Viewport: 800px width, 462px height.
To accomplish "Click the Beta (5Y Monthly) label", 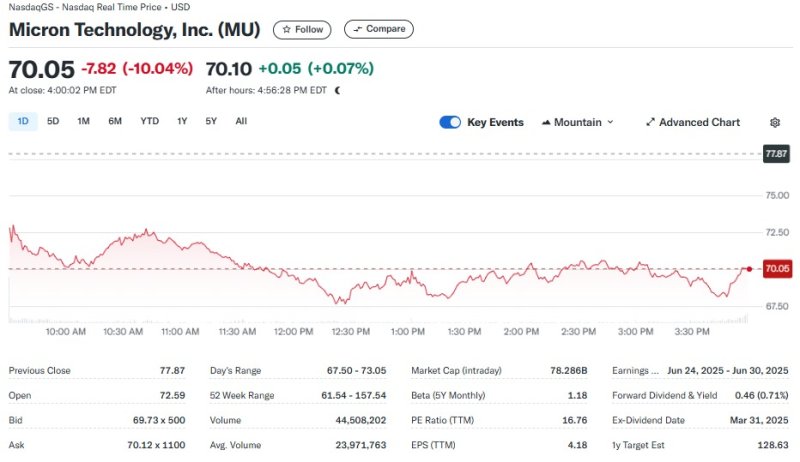I will tap(448, 396).
